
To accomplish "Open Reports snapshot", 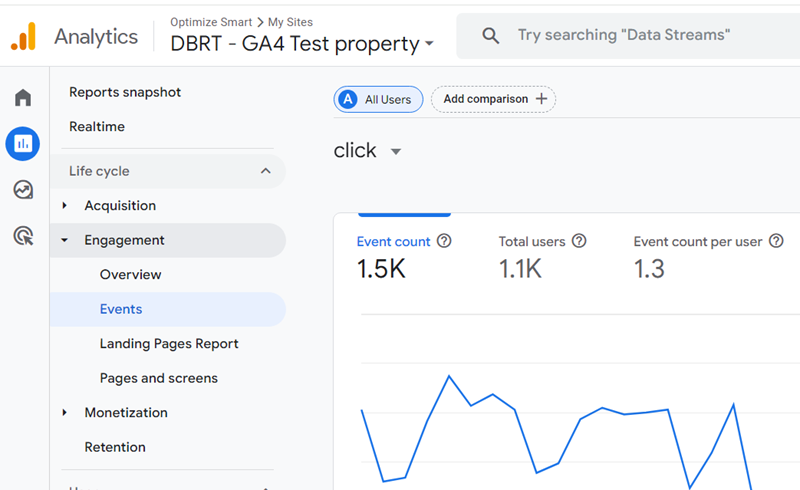I will pyautogui.click(x=125, y=92).
